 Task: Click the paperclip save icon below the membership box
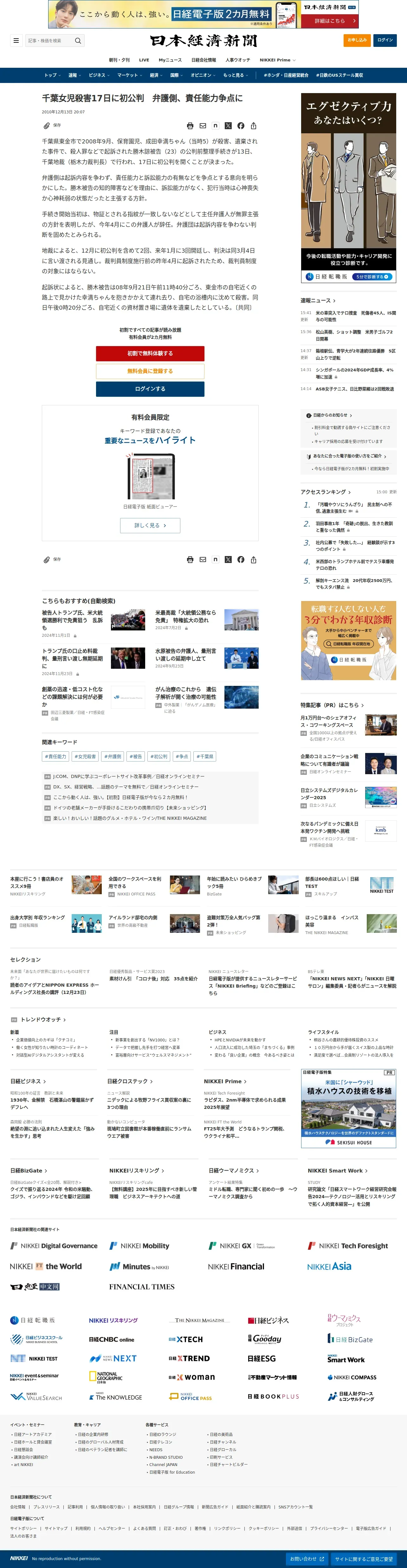pos(46,560)
